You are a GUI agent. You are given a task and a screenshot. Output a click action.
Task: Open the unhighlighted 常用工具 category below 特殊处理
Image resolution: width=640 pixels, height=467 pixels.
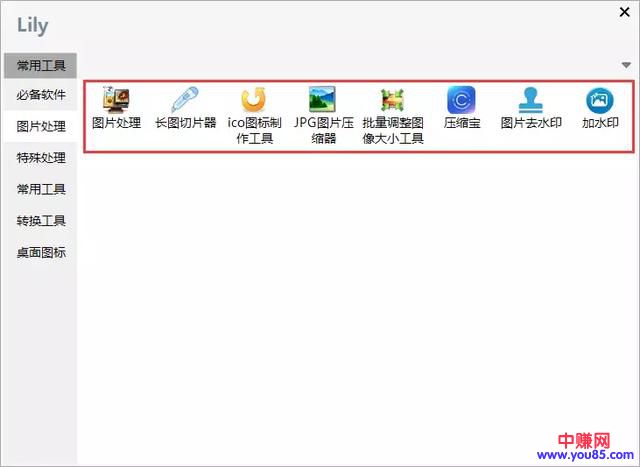(40, 189)
